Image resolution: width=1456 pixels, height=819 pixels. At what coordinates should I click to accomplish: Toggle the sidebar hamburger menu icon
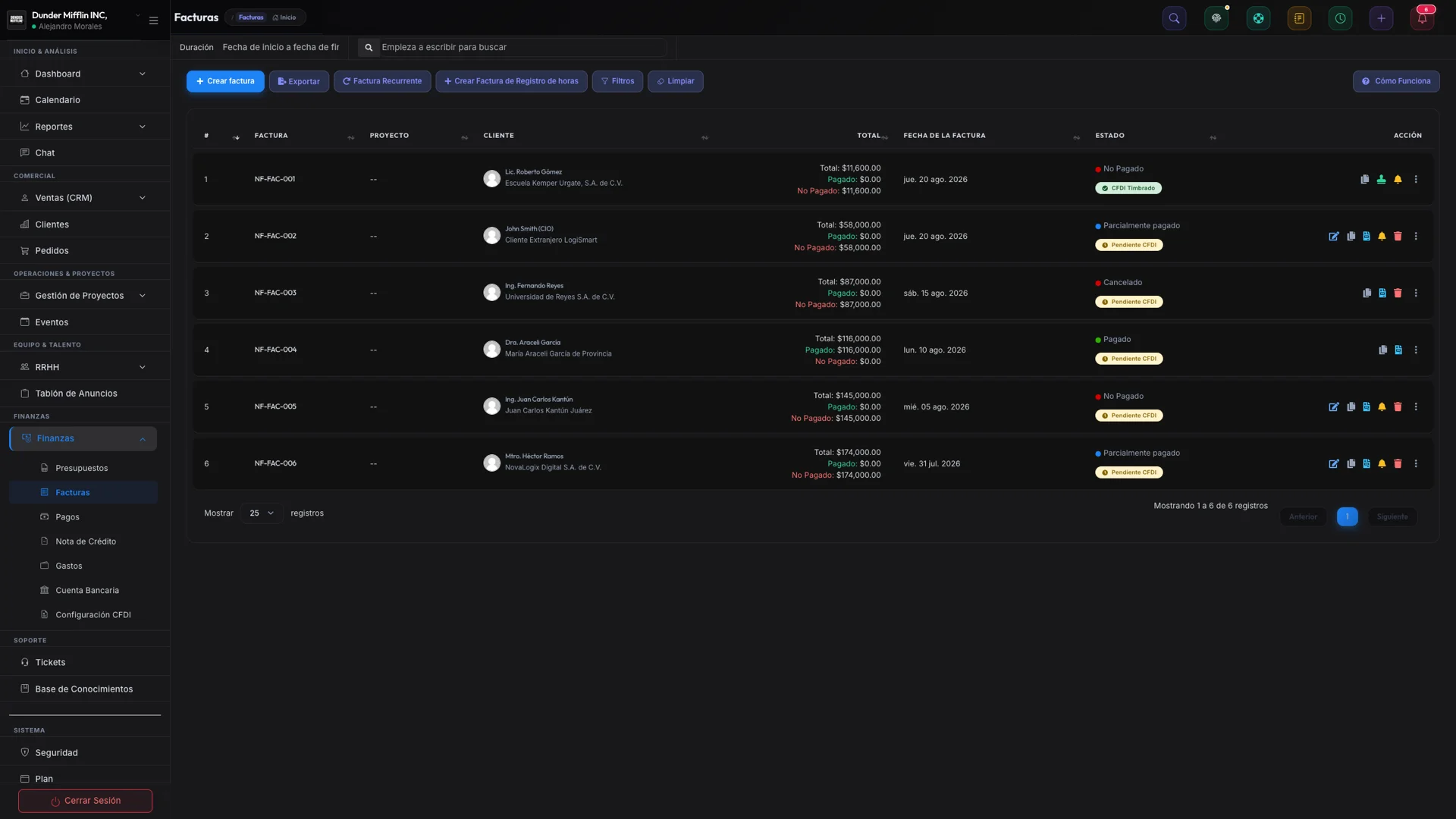click(153, 20)
